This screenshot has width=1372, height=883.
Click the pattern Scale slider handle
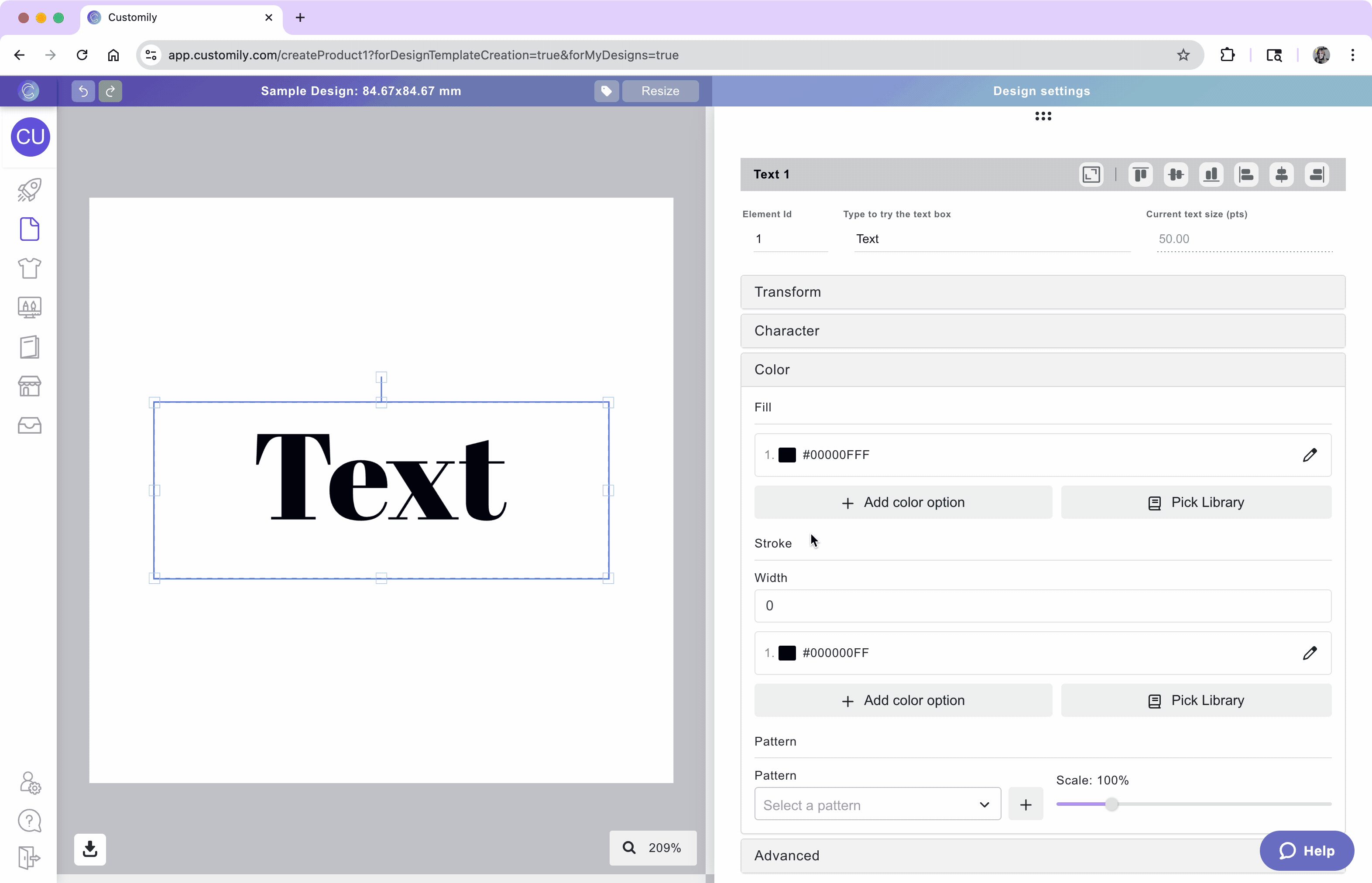[1111, 804]
